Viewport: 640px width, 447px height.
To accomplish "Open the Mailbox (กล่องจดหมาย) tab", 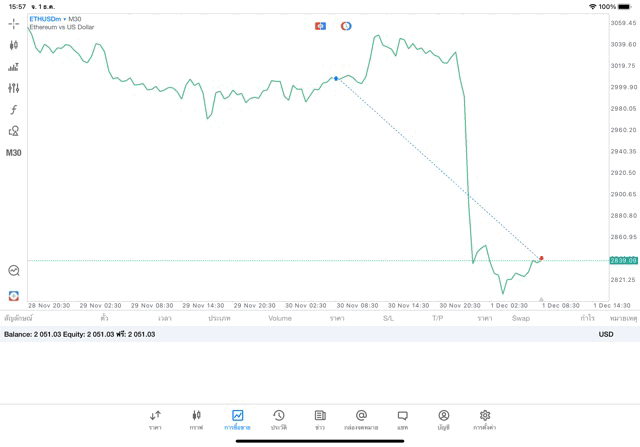I will 361,419.
